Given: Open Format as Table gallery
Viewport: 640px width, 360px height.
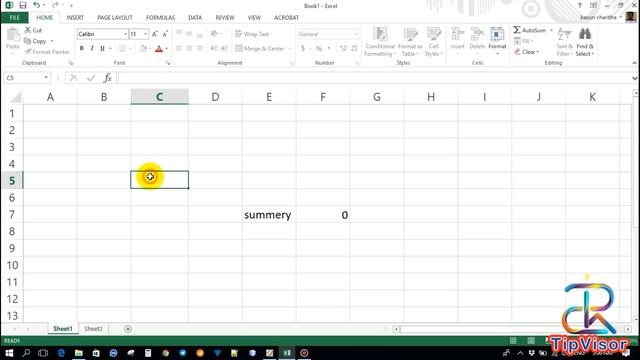Looking at the screenshot, I should (x=410, y=42).
